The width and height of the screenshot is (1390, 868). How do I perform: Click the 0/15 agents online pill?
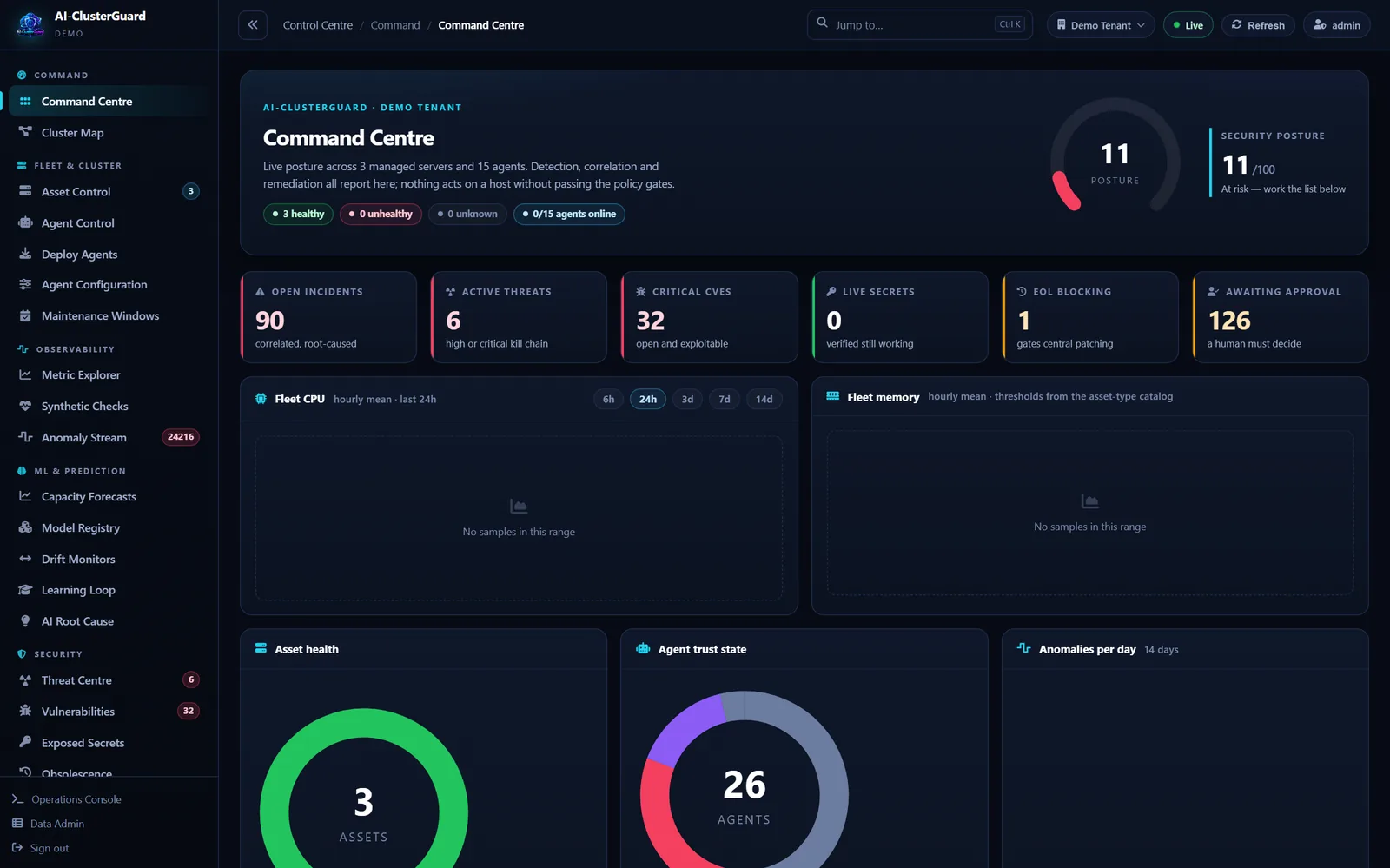click(569, 214)
